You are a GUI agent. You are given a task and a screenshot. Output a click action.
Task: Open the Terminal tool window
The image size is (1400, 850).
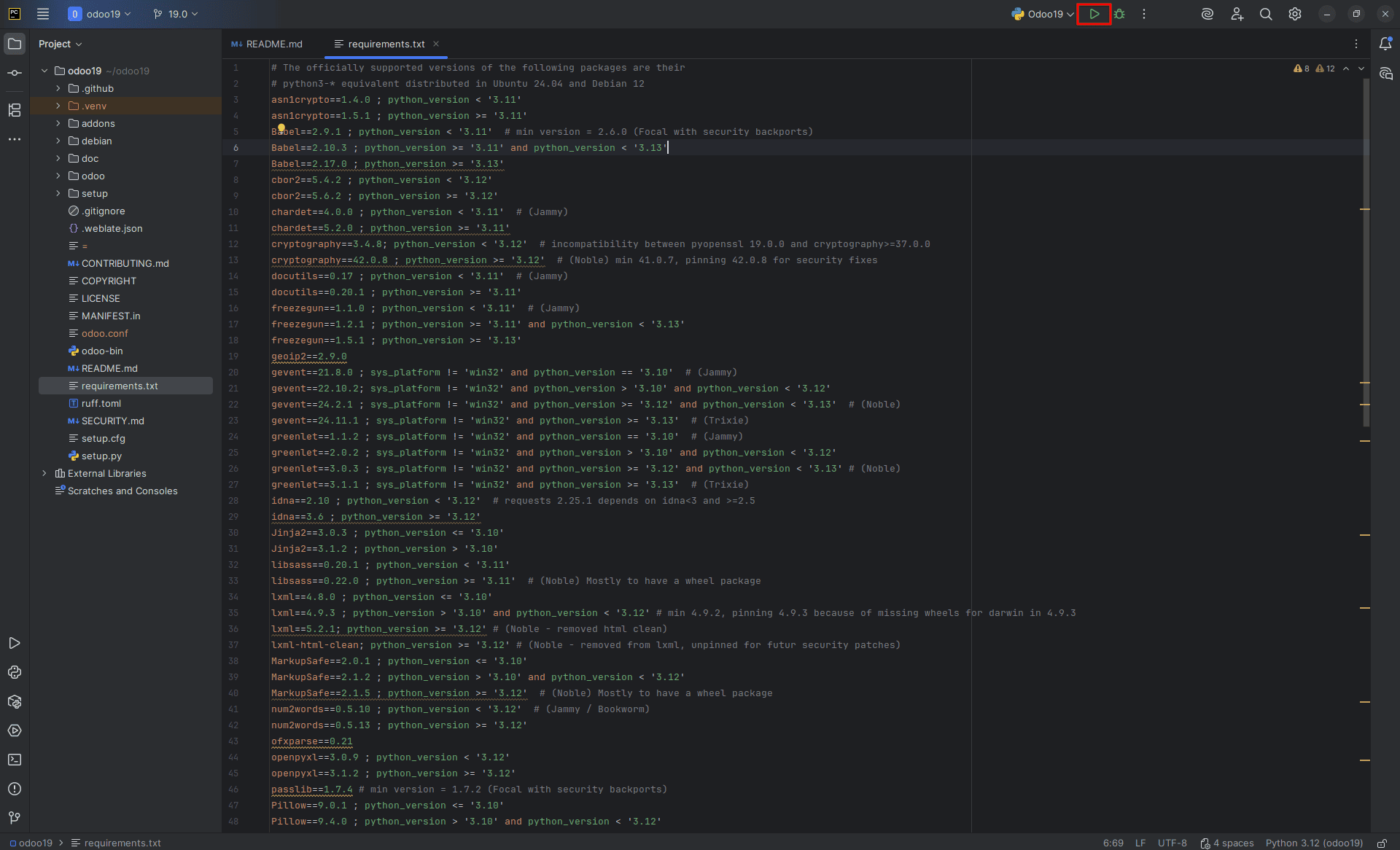[15, 760]
